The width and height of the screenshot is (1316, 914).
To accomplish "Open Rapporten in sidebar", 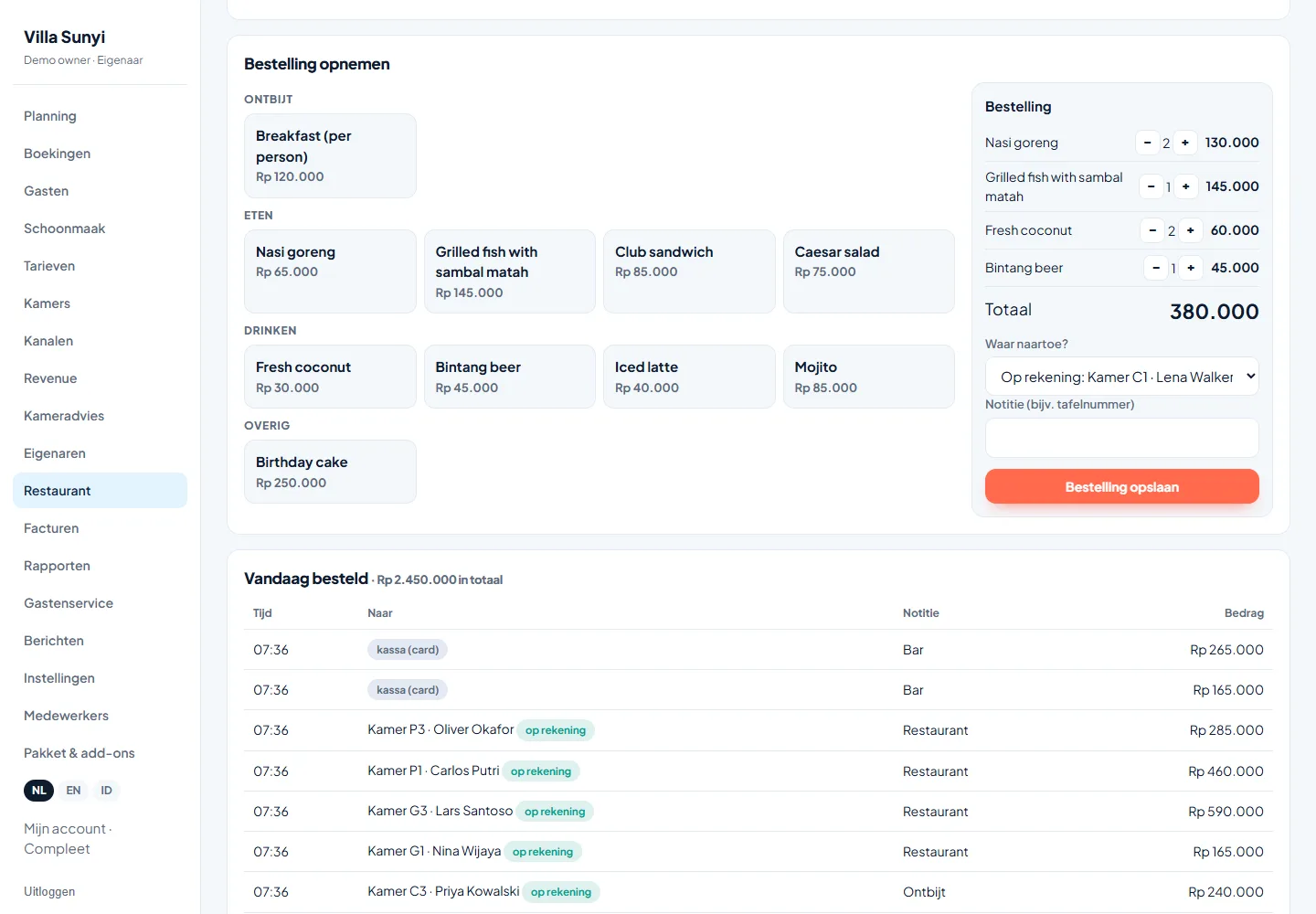I will tap(100, 566).
